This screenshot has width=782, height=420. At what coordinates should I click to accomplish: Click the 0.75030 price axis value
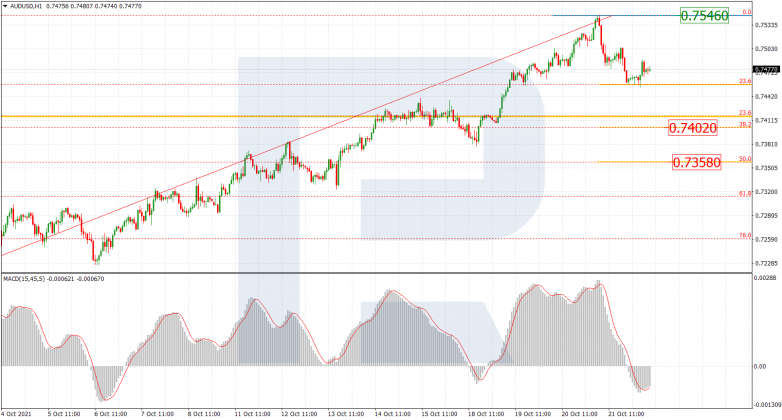767,49
